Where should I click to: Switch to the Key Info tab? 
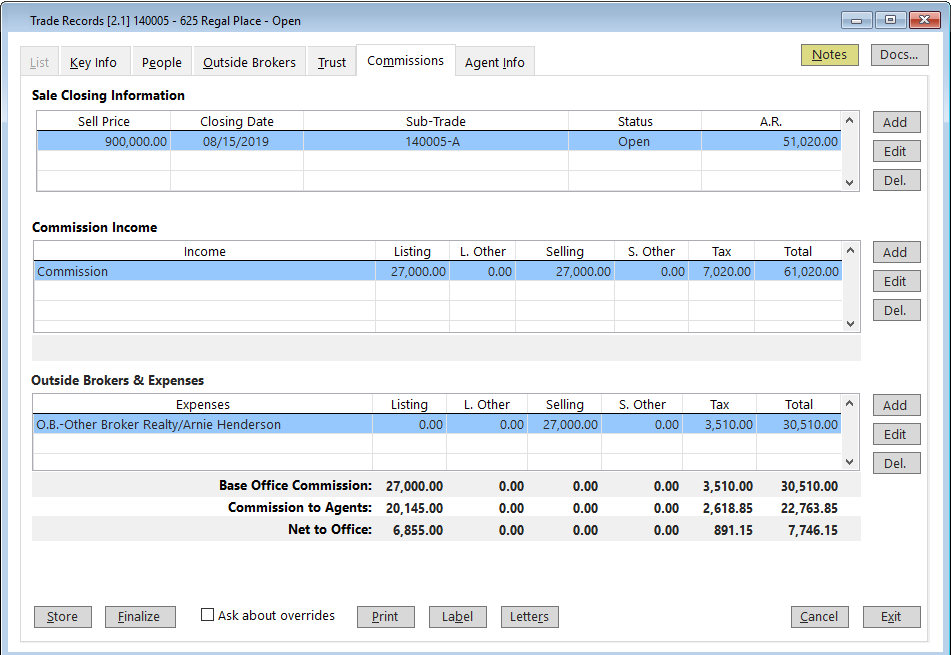pyautogui.click(x=94, y=61)
